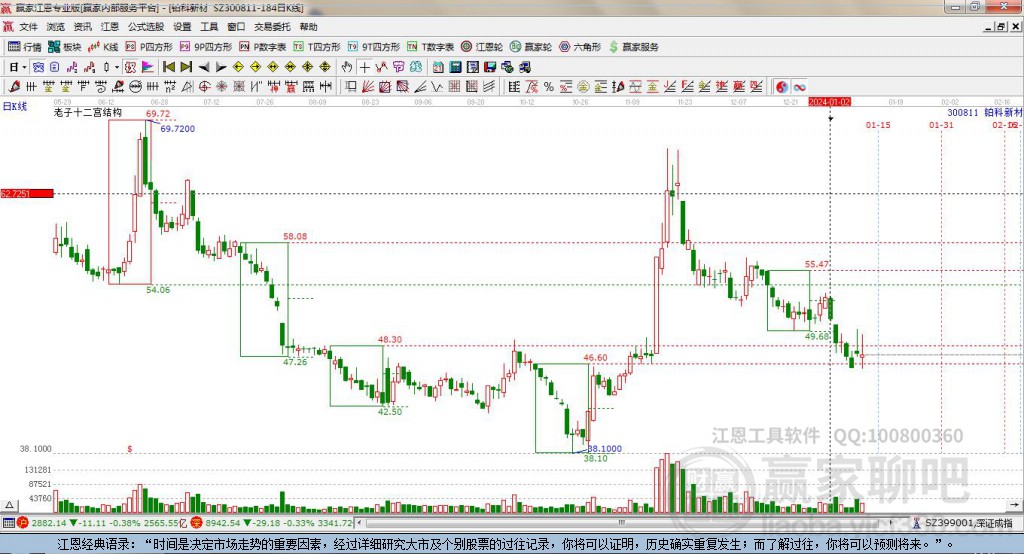Click the K线 toolbar button
Image resolution: width=1024 pixels, height=554 pixels.
[x=103, y=47]
